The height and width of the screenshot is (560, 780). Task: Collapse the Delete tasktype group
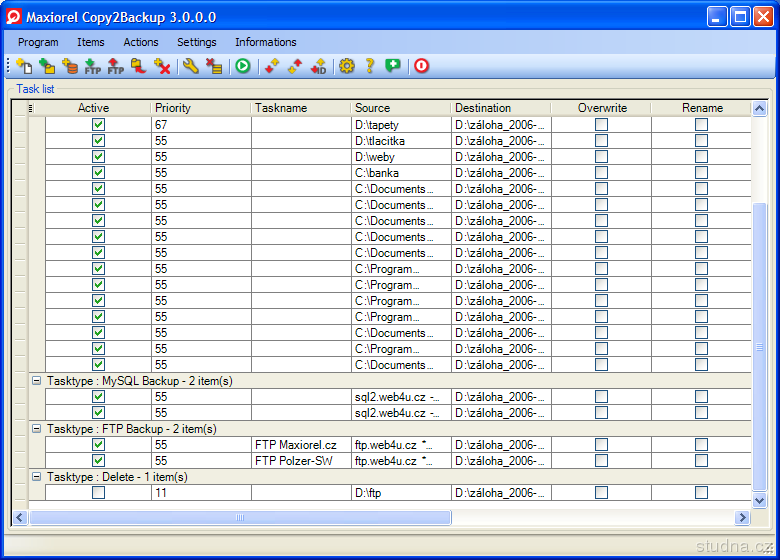click(x=37, y=477)
